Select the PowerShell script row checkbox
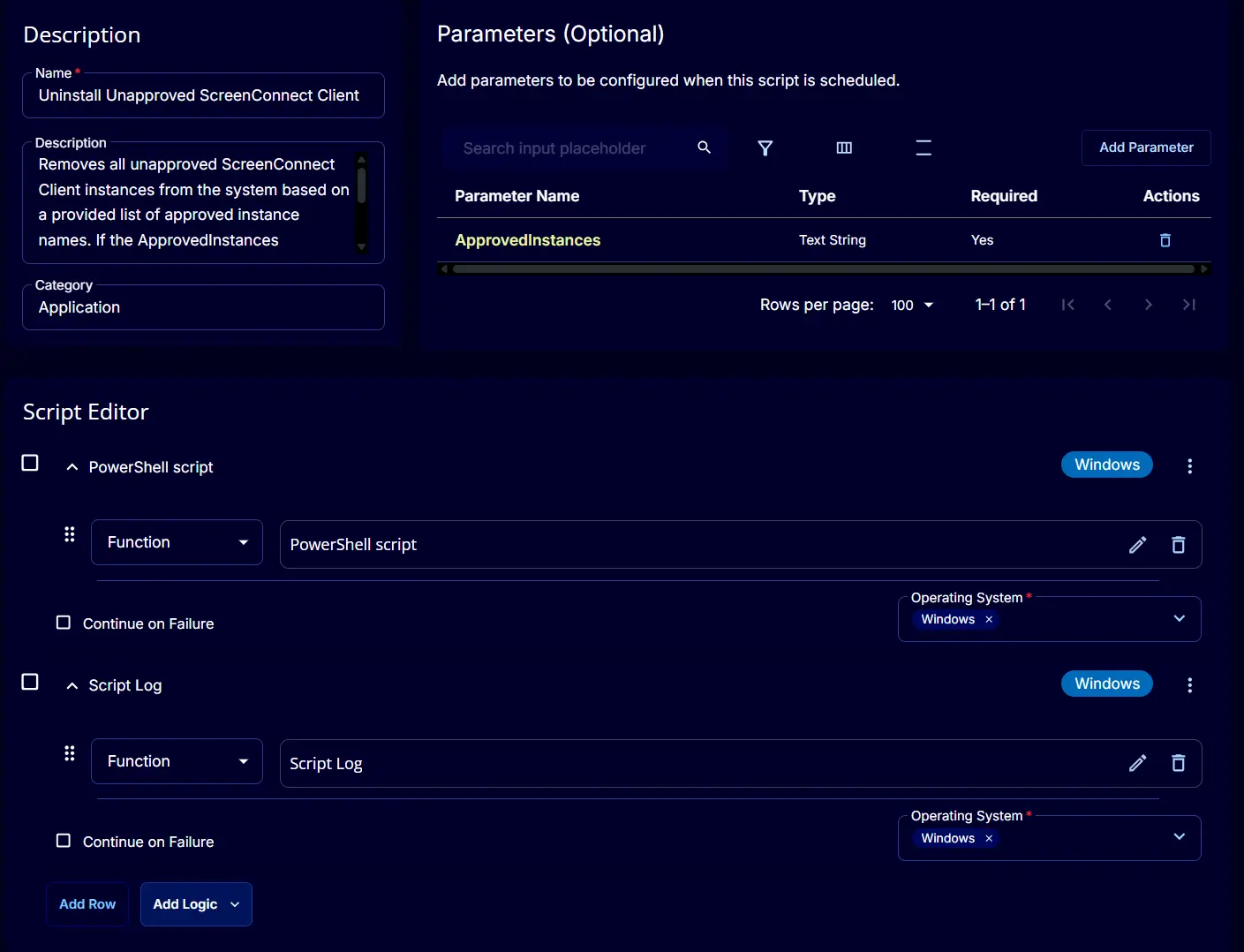The width and height of the screenshot is (1244, 952). (x=30, y=463)
